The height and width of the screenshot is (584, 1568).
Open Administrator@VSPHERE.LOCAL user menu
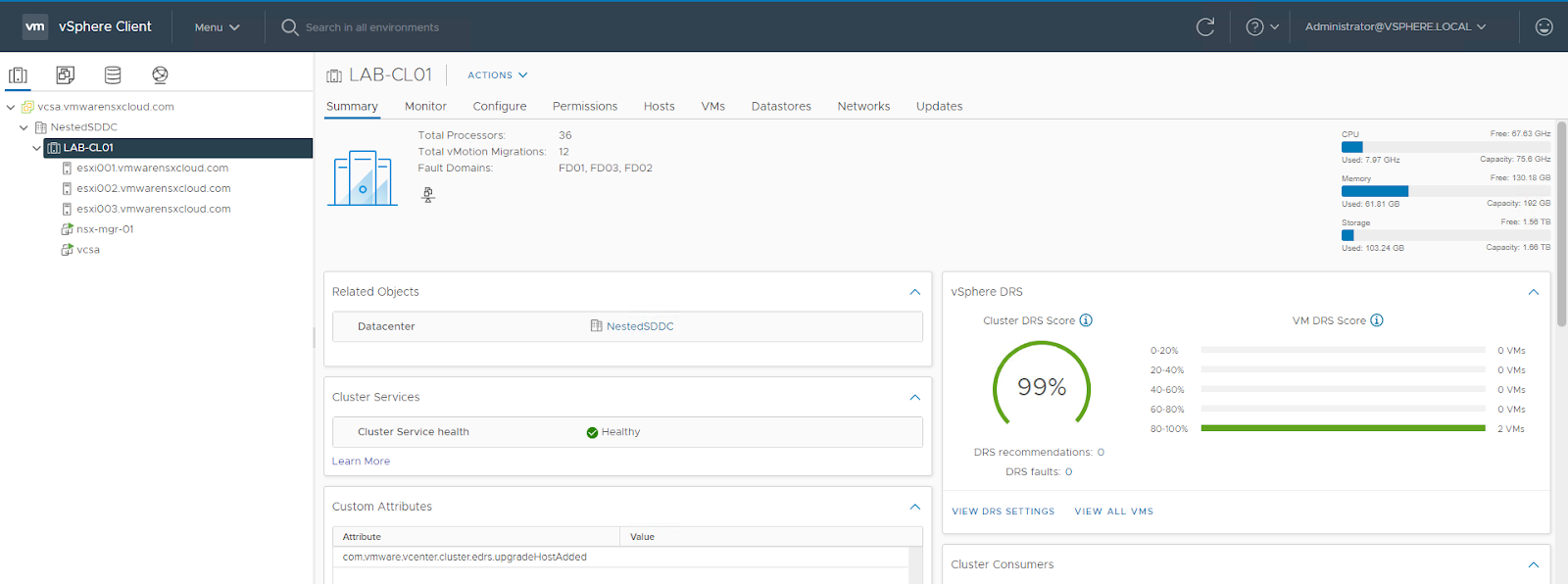point(1396,27)
